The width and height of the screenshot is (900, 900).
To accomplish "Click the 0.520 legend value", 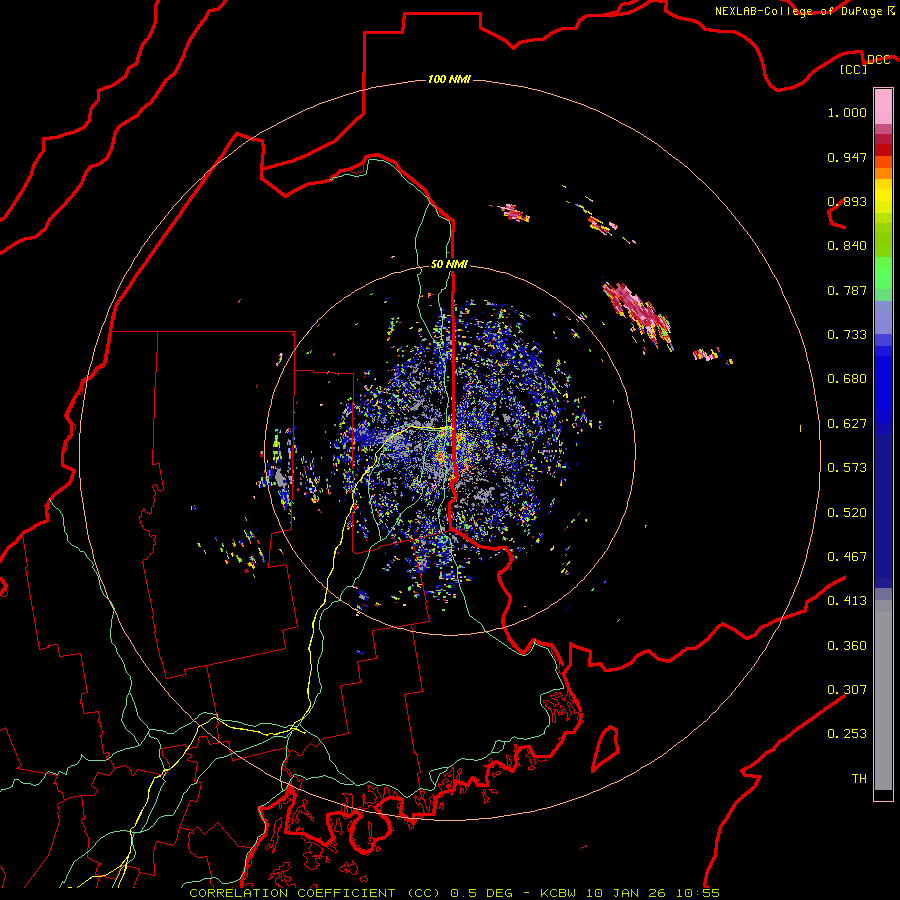I will (x=847, y=513).
